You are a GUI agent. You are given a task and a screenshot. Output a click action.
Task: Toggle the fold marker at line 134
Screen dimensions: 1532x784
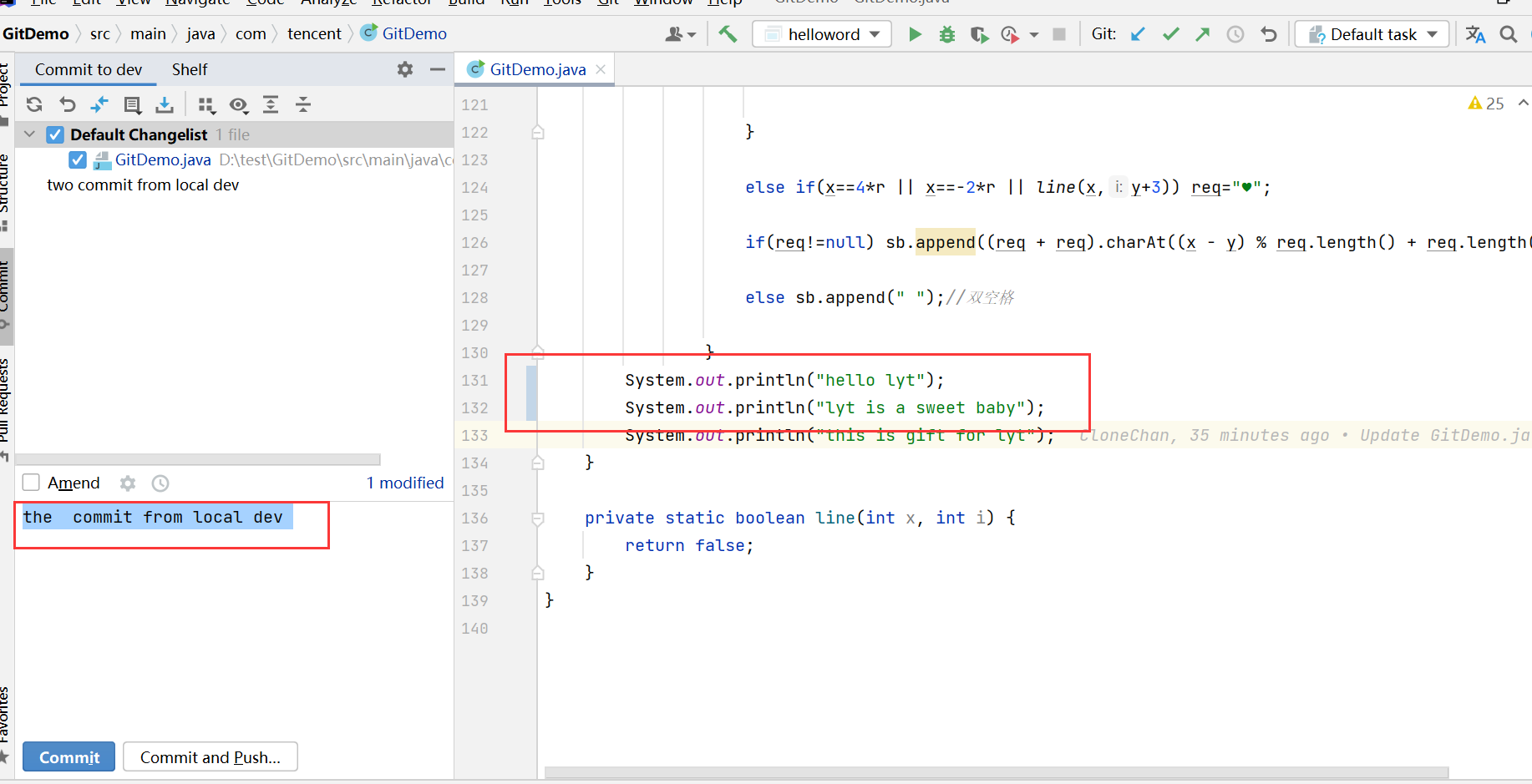[538, 463]
